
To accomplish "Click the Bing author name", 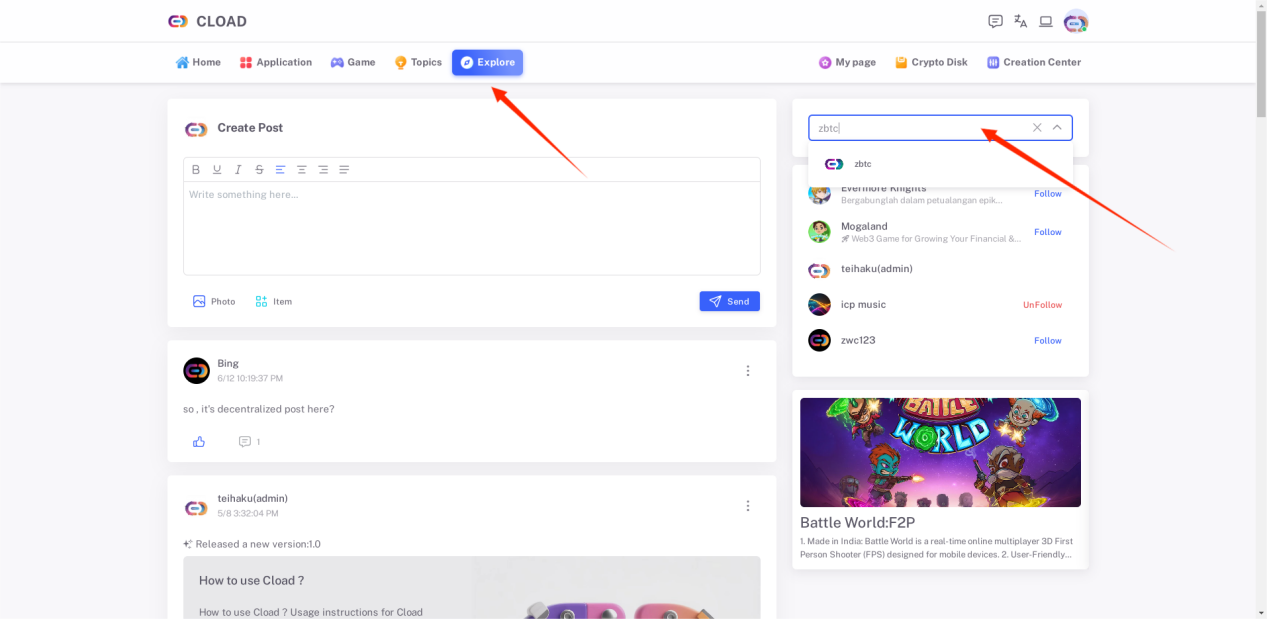I will click(228, 363).
